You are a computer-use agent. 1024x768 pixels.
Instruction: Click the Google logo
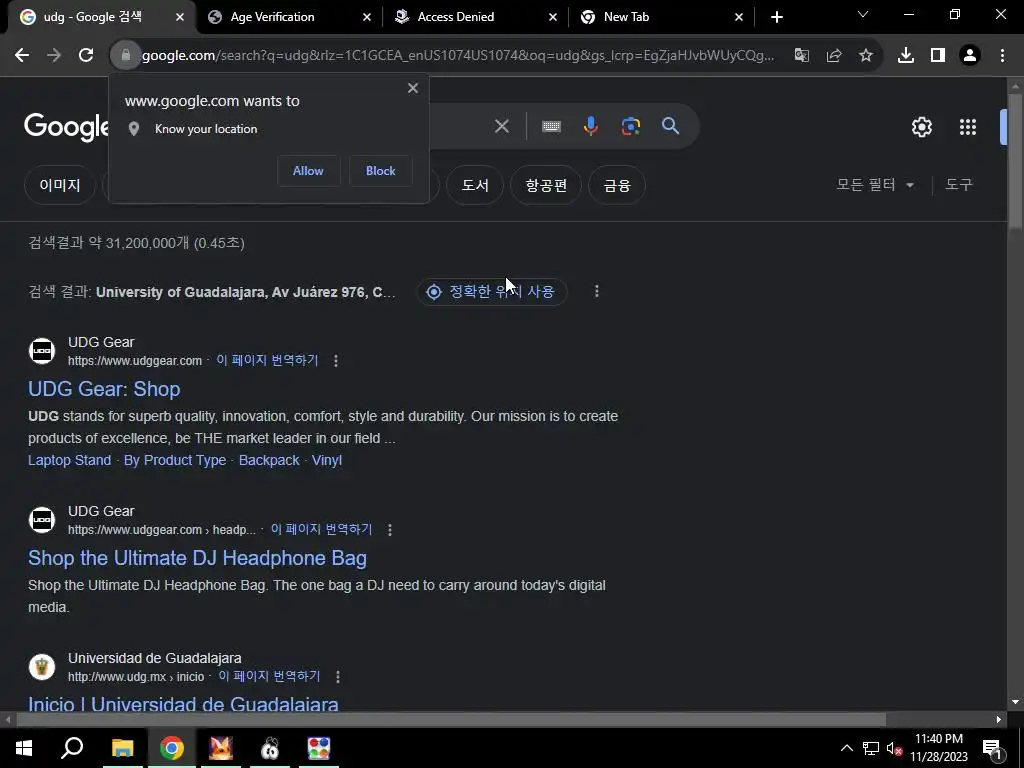67,127
